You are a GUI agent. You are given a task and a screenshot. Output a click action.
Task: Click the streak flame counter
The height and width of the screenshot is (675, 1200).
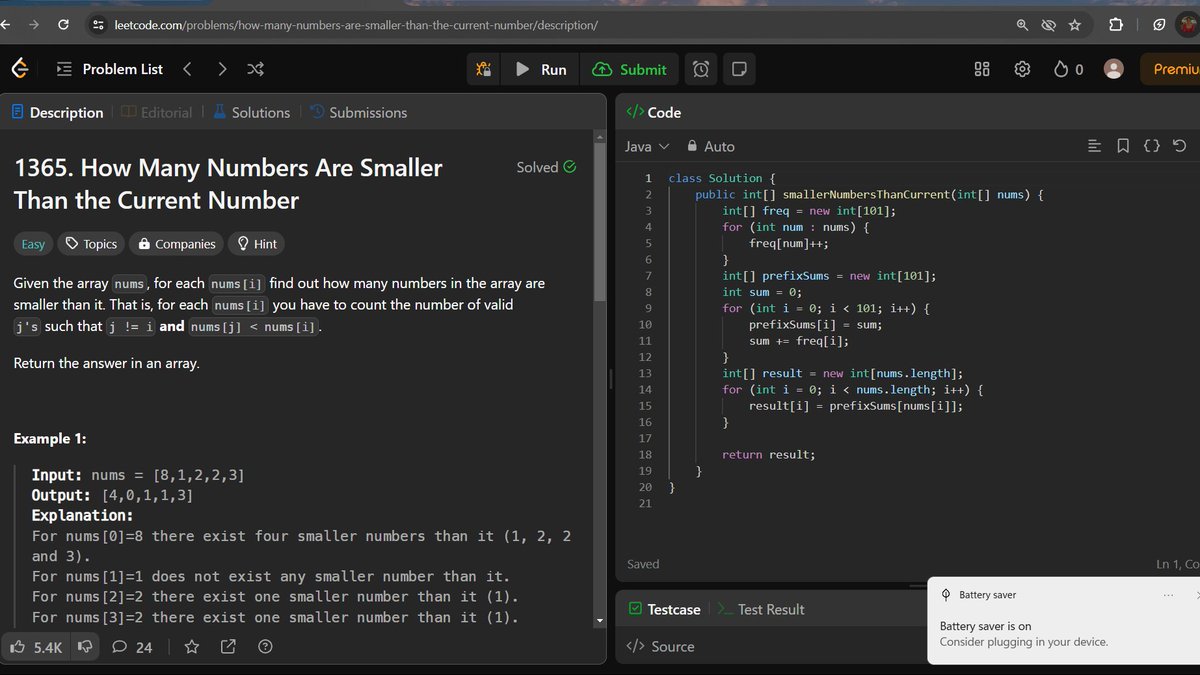1068,69
